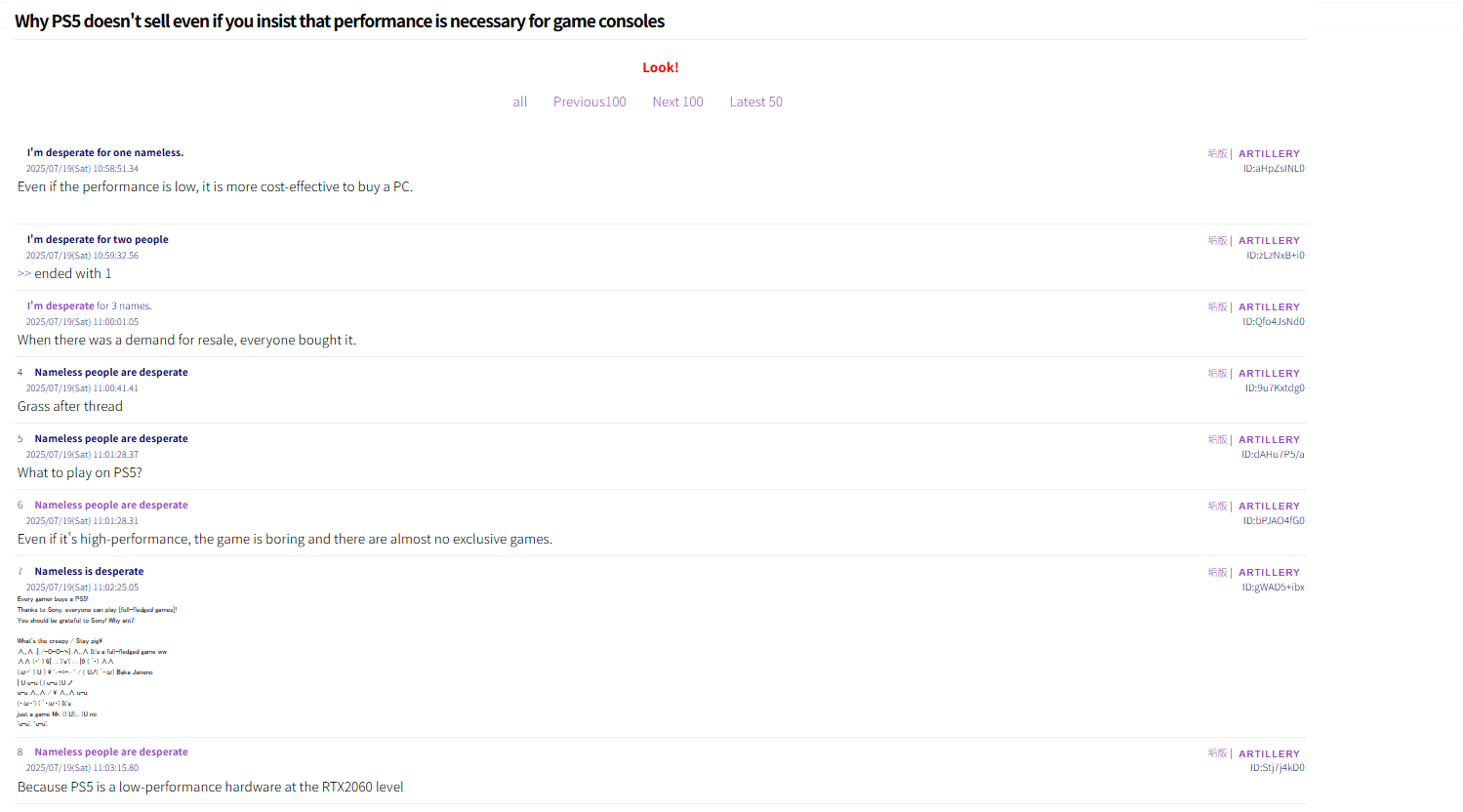Click timestamp "2025/07/19(Sat) 11:00:01.05"

point(82,322)
